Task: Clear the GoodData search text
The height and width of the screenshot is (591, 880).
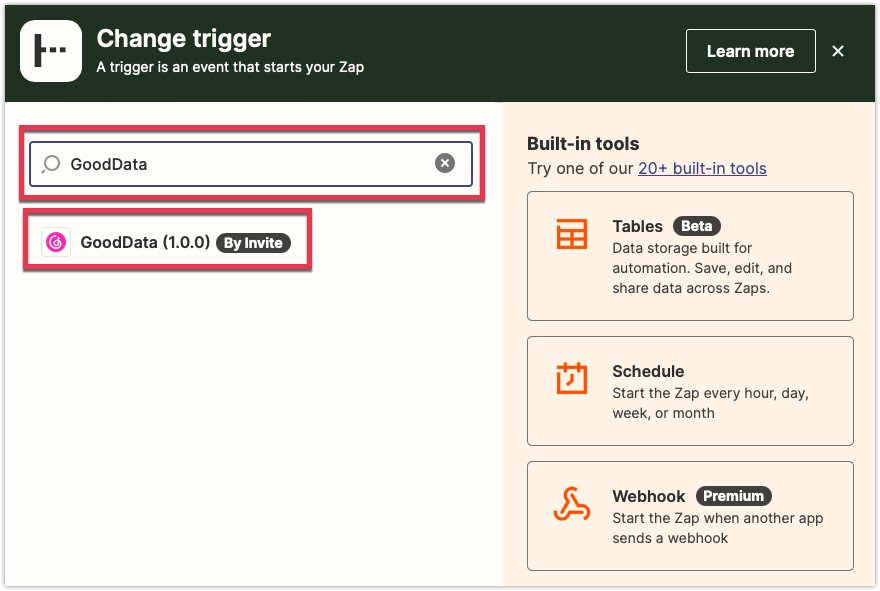Action: click(x=444, y=163)
